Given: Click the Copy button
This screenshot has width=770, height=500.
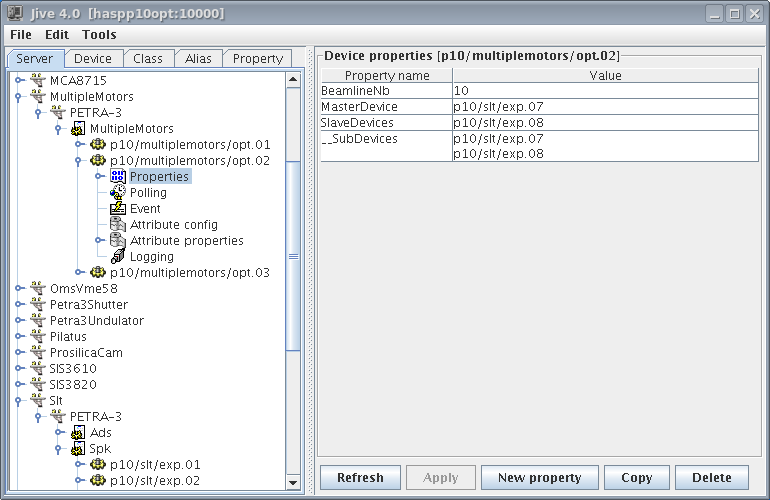Looking at the screenshot, I should tap(636, 477).
